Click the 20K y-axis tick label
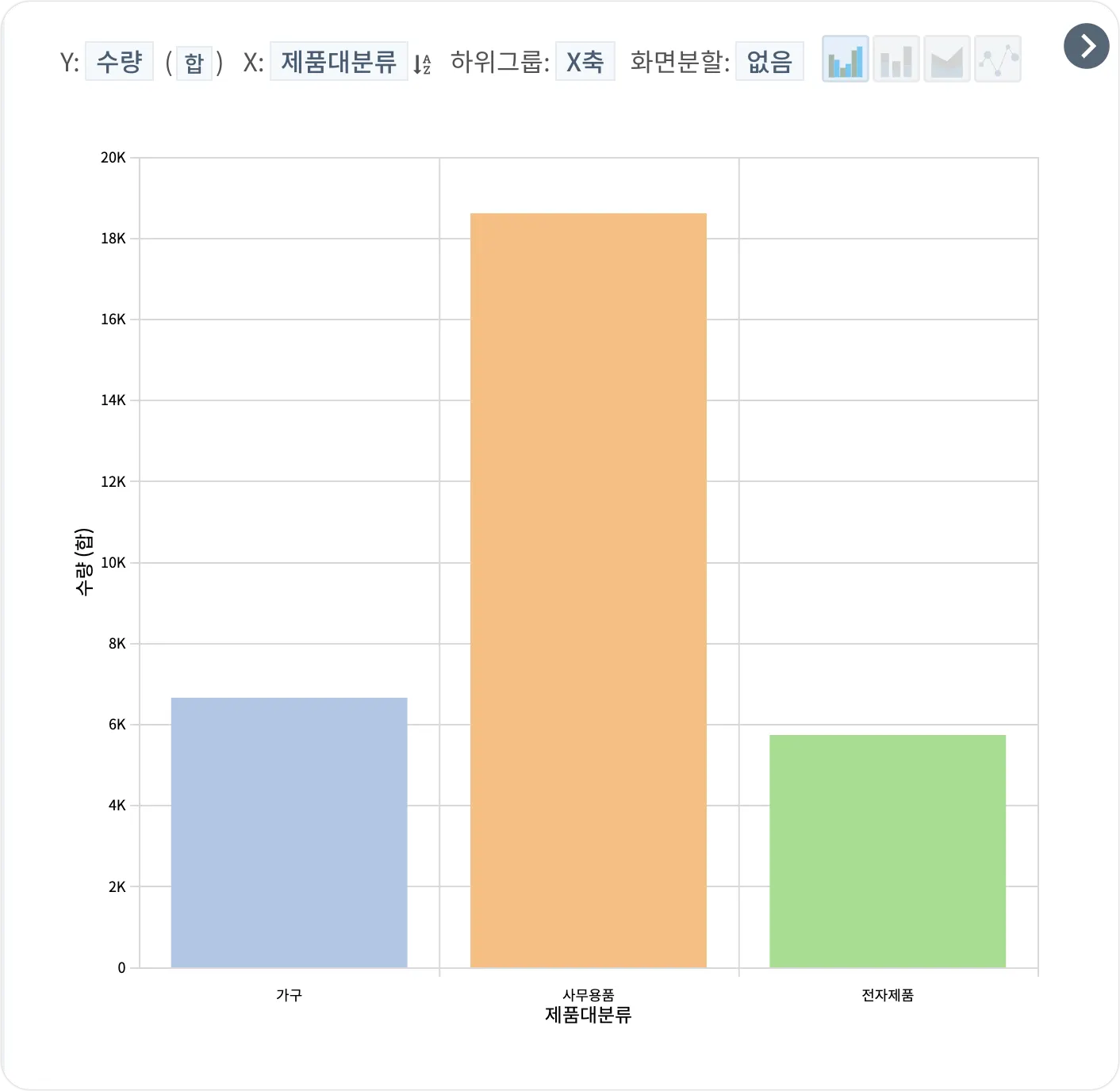Viewport: 1120px width, 1091px height. pos(113,158)
